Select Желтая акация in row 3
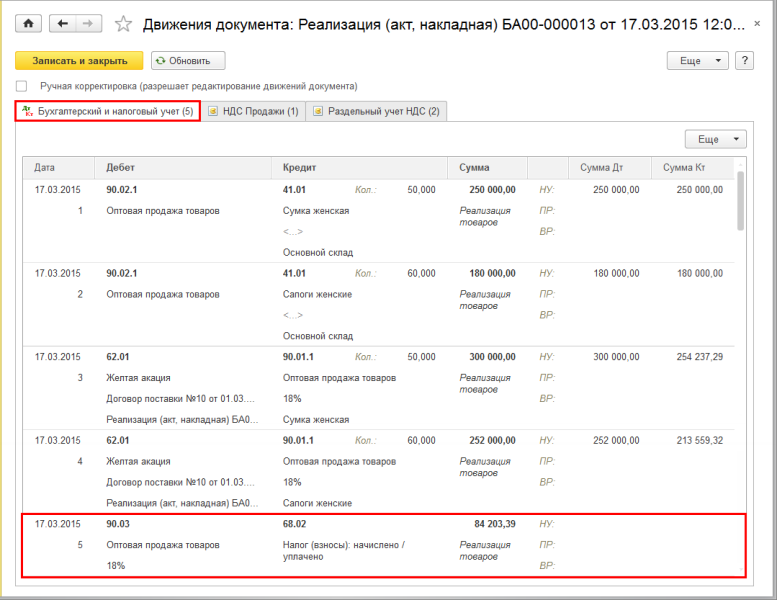Viewport: 777px width, 600px height. (x=138, y=378)
